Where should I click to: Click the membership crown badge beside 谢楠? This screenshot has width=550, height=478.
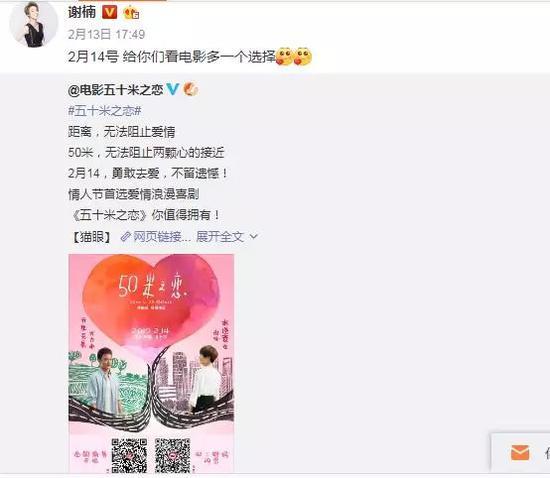[x=131, y=13]
